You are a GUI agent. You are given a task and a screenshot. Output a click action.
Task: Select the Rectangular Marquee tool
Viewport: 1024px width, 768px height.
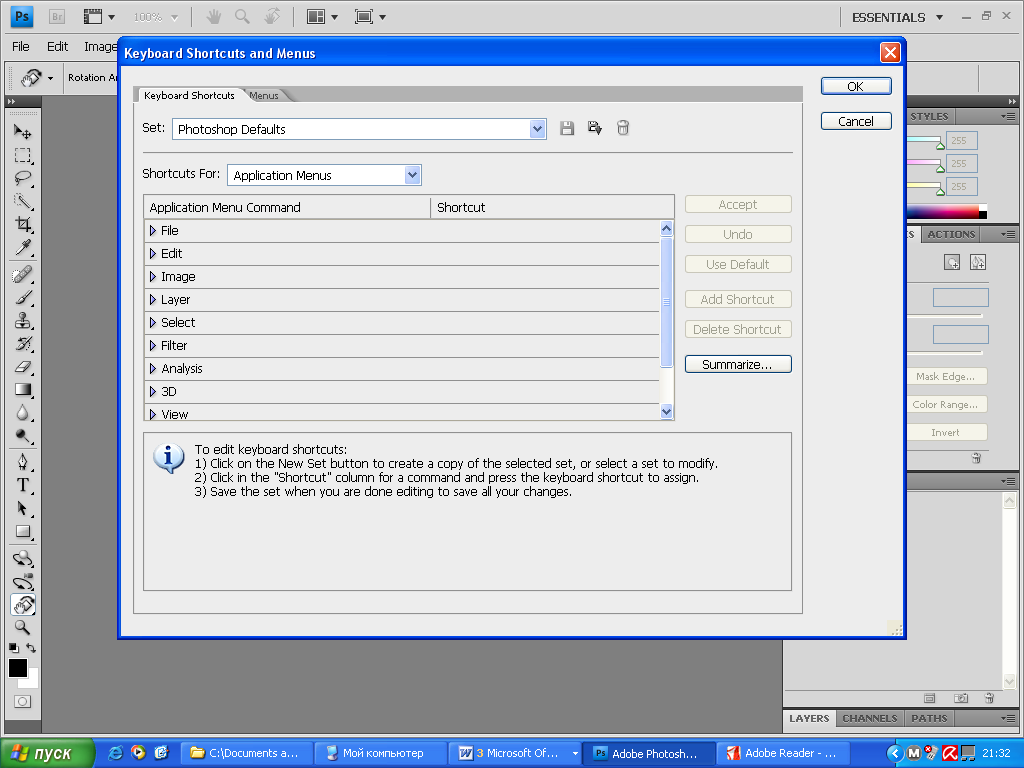coord(23,155)
